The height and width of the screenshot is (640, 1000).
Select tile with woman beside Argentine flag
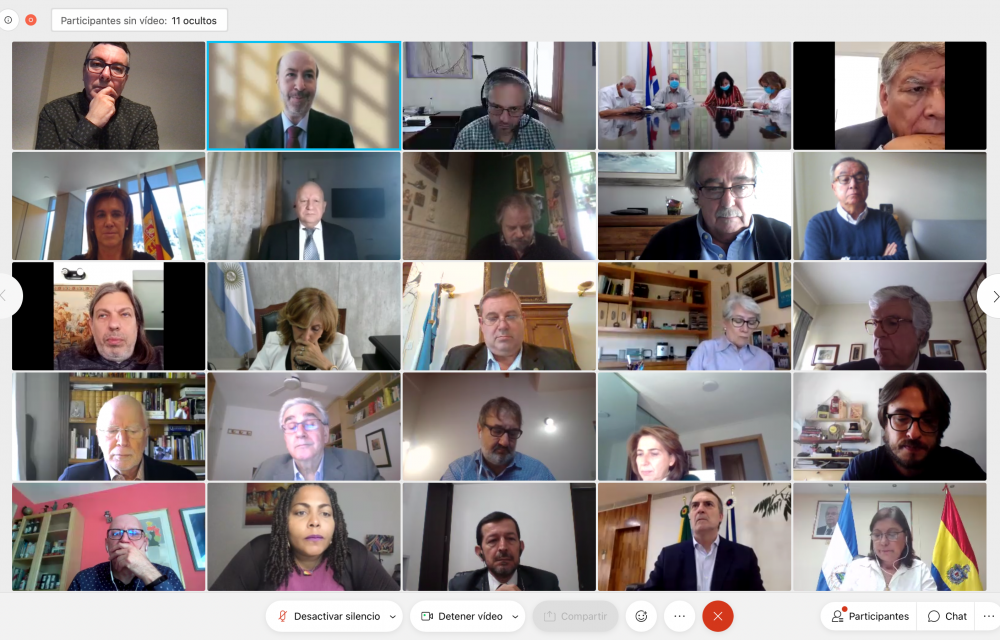coord(304,316)
